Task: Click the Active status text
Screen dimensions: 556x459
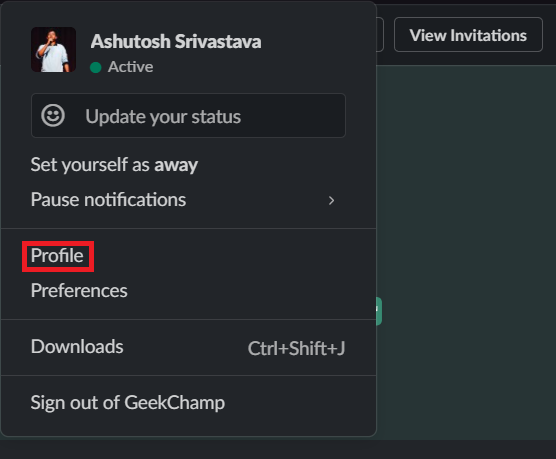Action: pyautogui.click(x=130, y=67)
